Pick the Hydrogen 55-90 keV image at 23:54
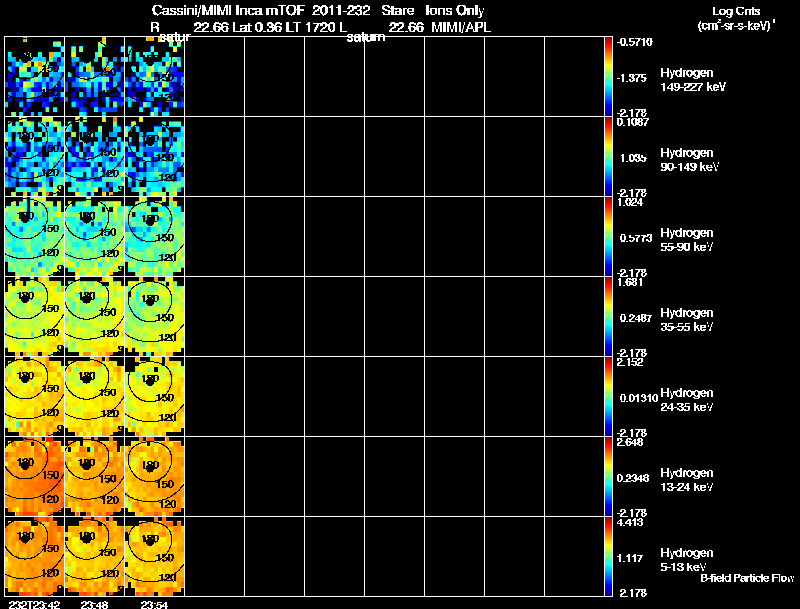The image size is (800, 609). click(x=155, y=237)
